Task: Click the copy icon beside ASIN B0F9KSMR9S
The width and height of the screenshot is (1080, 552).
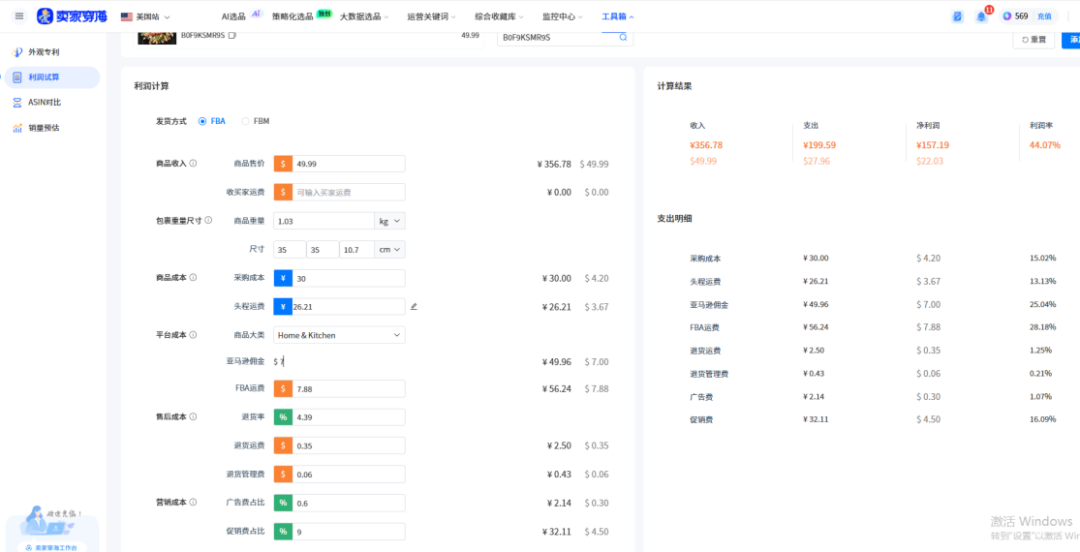Action: 232,35
